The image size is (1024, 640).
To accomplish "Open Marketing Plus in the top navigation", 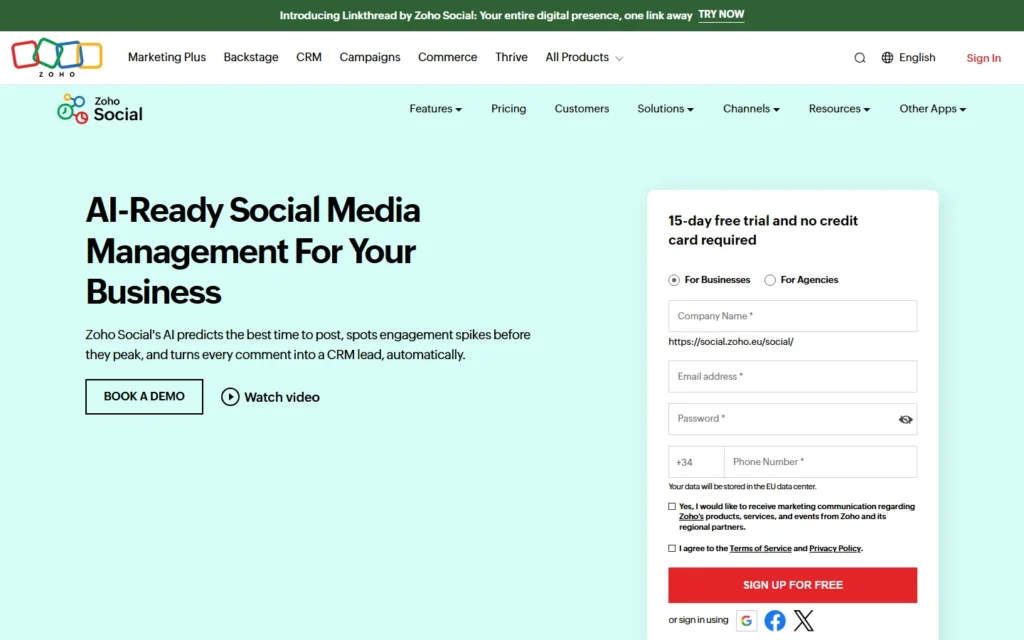I will [x=167, y=57].
